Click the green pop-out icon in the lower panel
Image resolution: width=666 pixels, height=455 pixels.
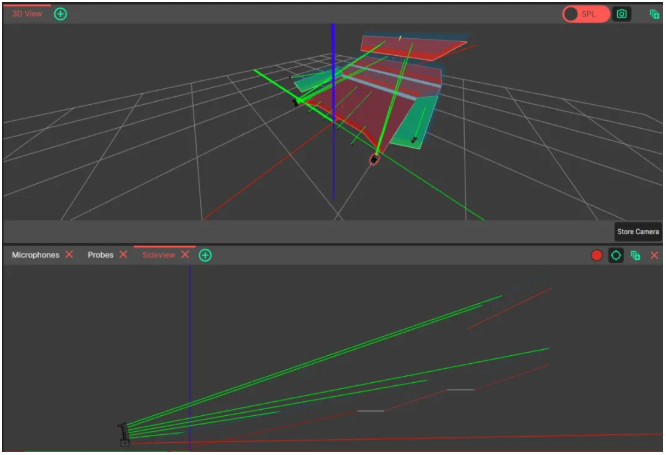click(635, 256)
